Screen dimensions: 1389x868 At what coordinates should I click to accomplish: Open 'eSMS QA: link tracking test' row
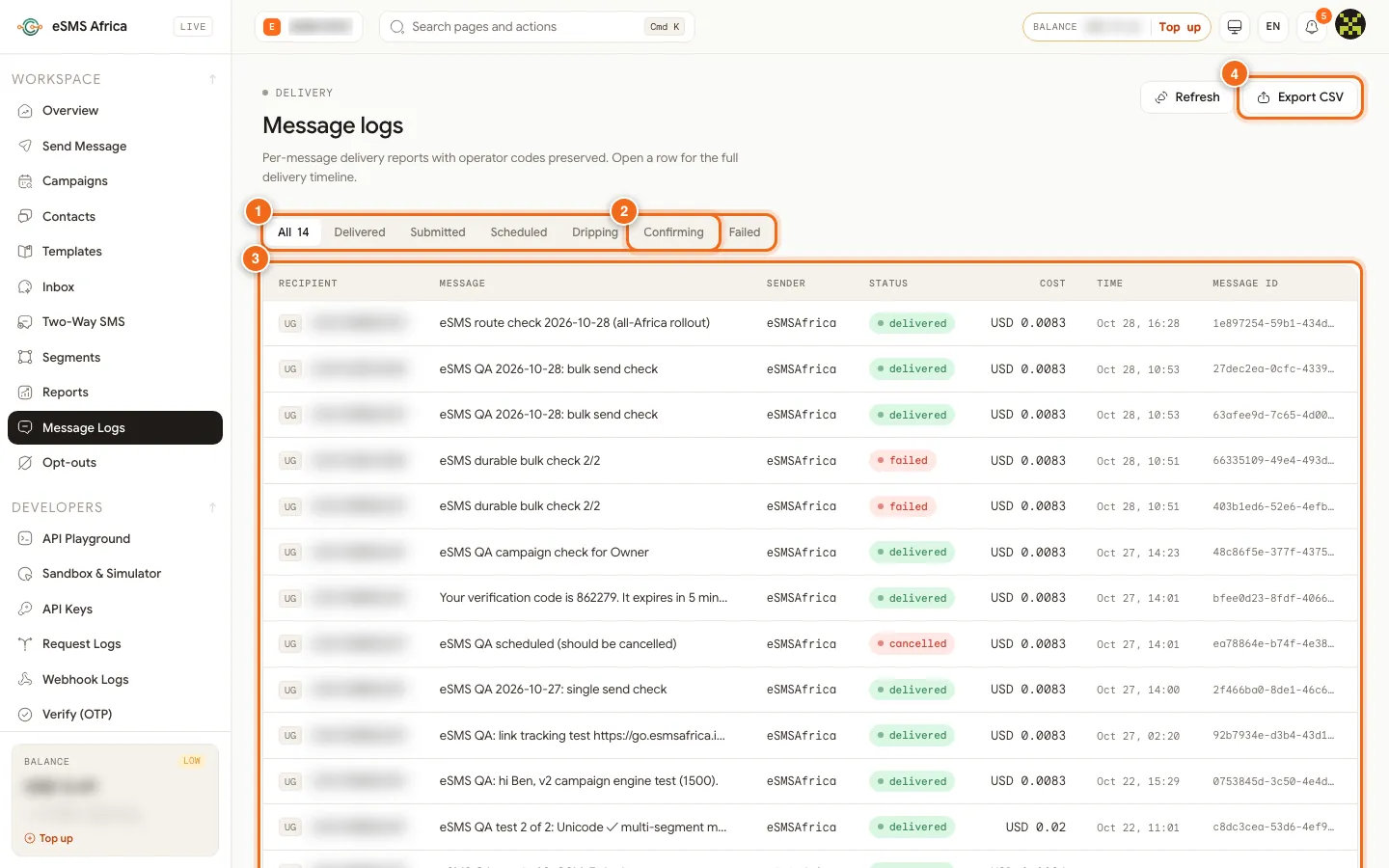809,736
